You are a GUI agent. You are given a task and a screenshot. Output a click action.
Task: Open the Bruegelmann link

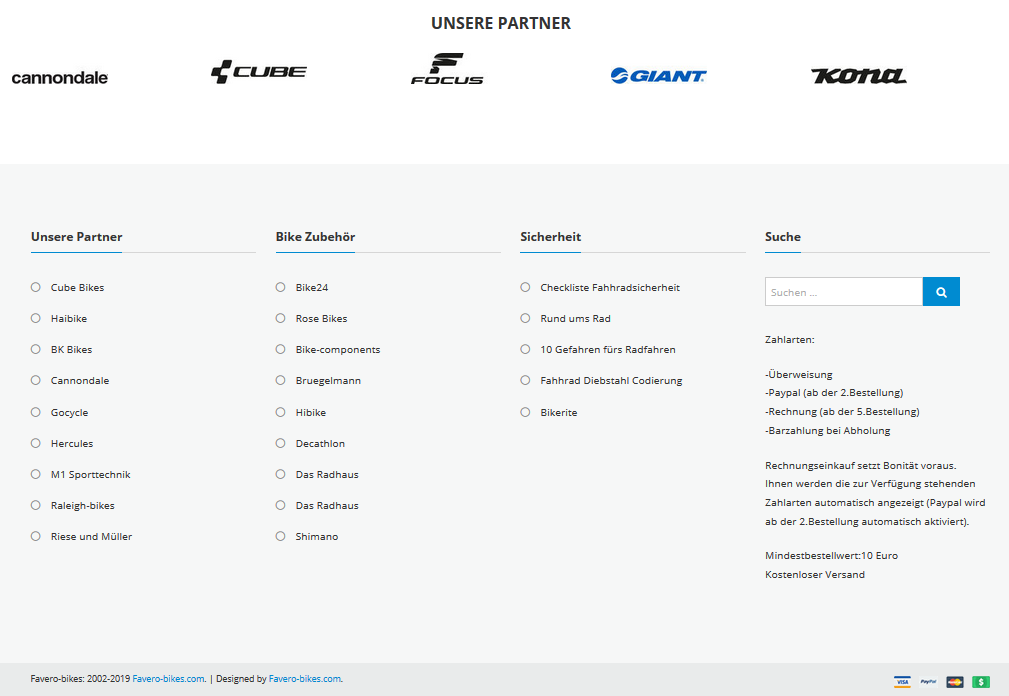click(328, 381)
